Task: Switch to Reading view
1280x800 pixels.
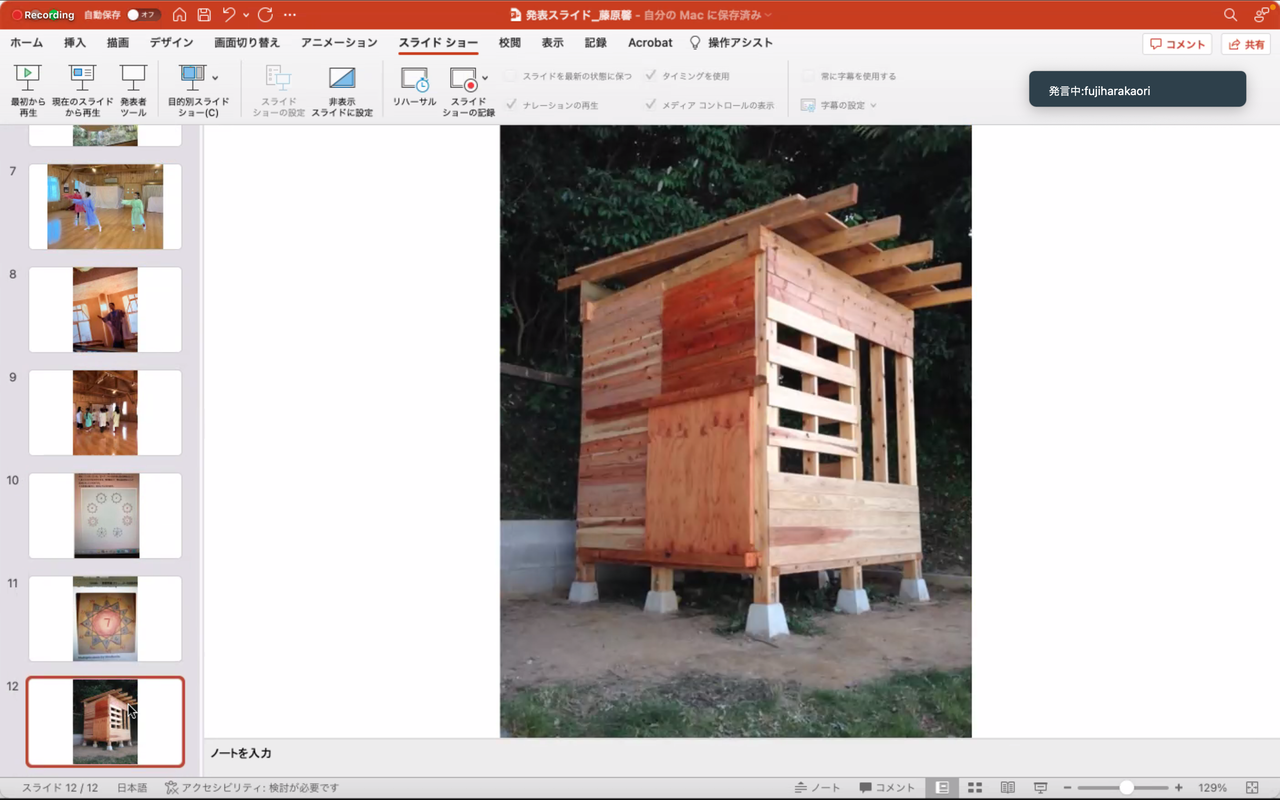Action: tap(1008, 788)
